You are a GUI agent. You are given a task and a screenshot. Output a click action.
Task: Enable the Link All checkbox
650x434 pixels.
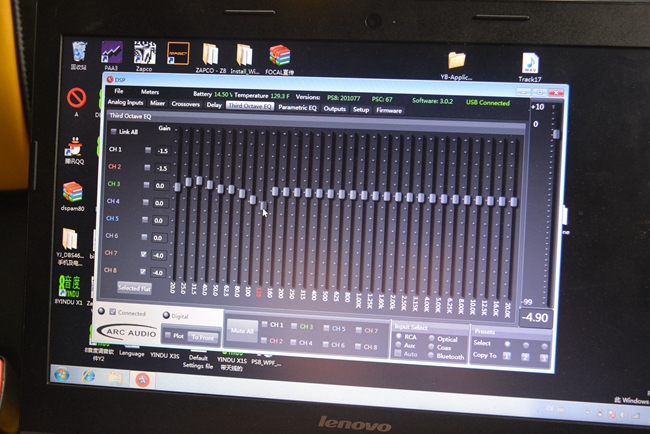point(113,131)
